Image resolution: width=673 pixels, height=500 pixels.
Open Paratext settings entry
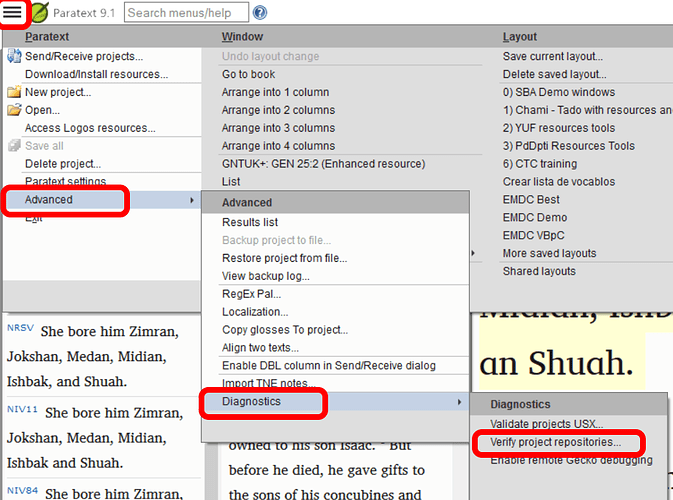coord(65,181)
